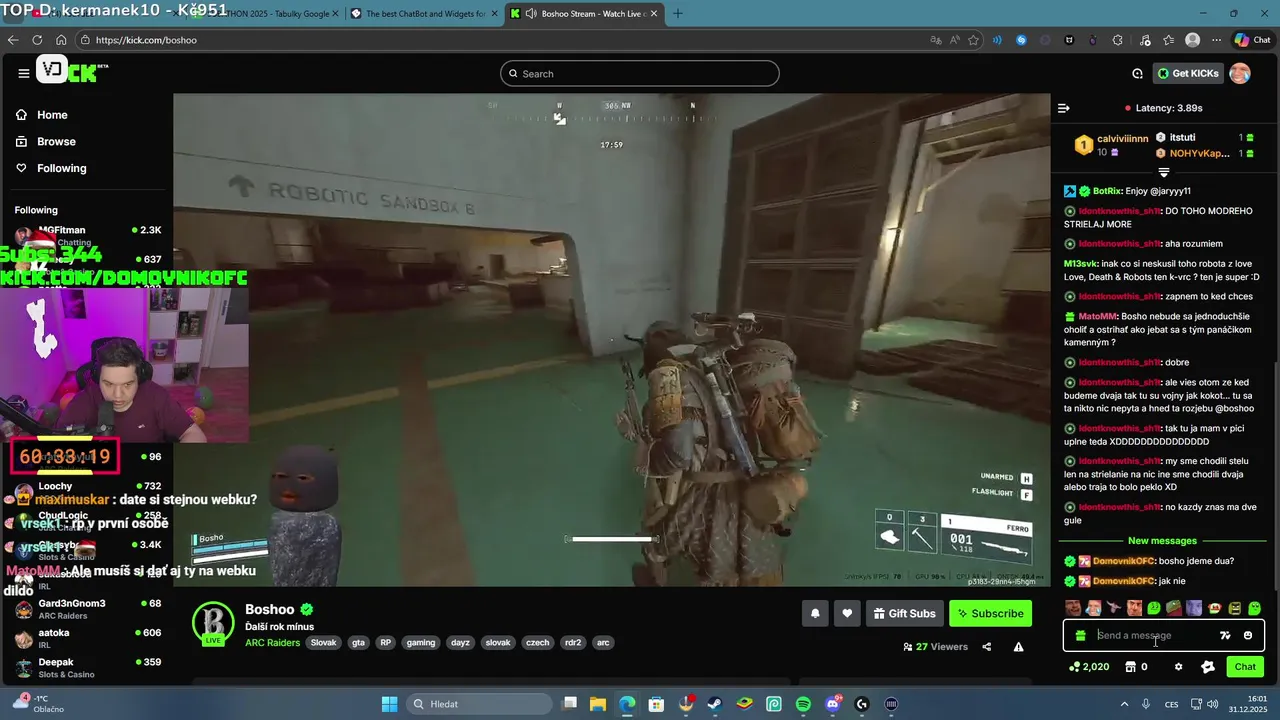Collapse the chat panel
1280x720 pixels.
point(1064,108)
